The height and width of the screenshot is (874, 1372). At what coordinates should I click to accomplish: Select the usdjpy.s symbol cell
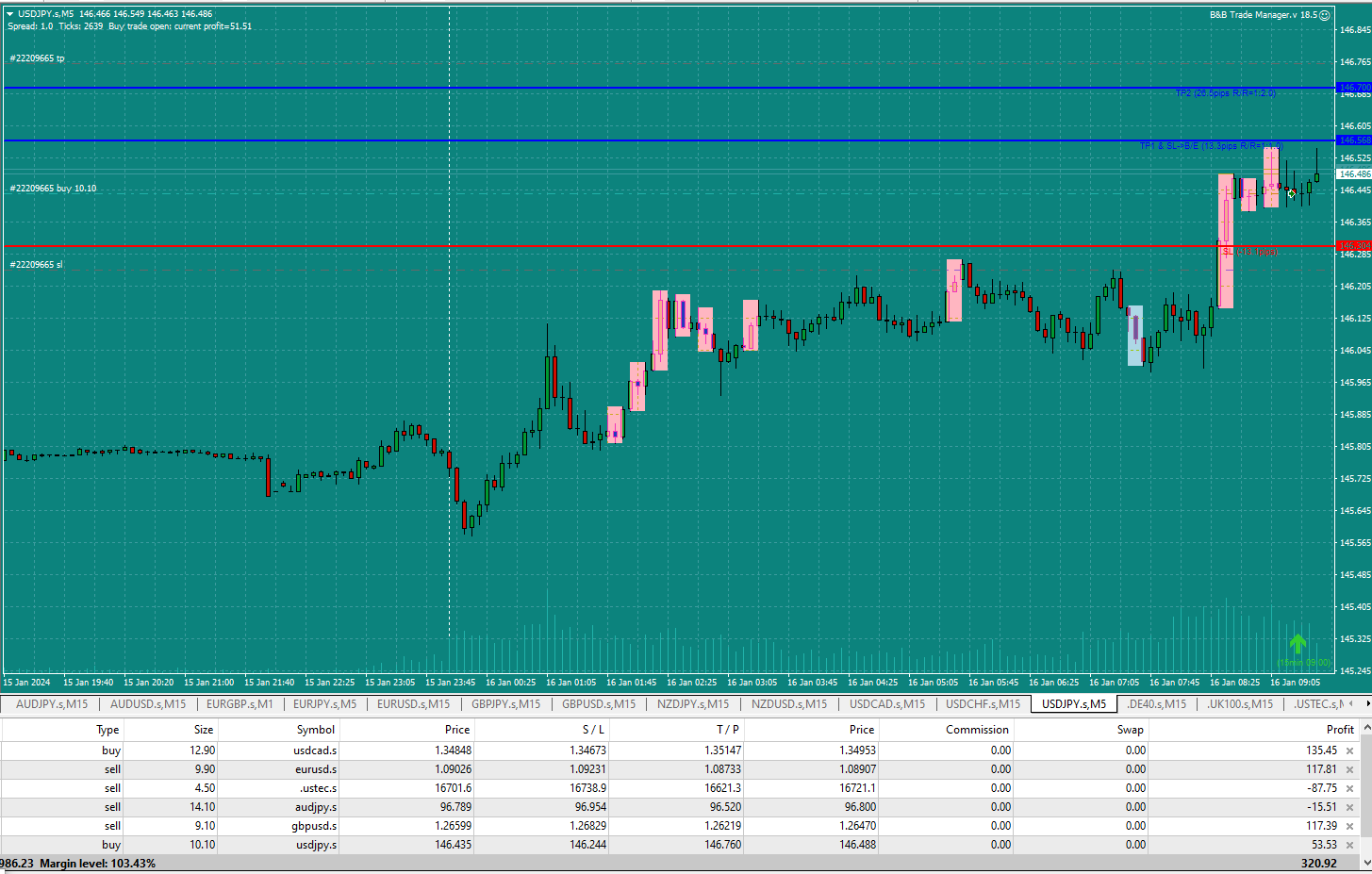[317, 846]
